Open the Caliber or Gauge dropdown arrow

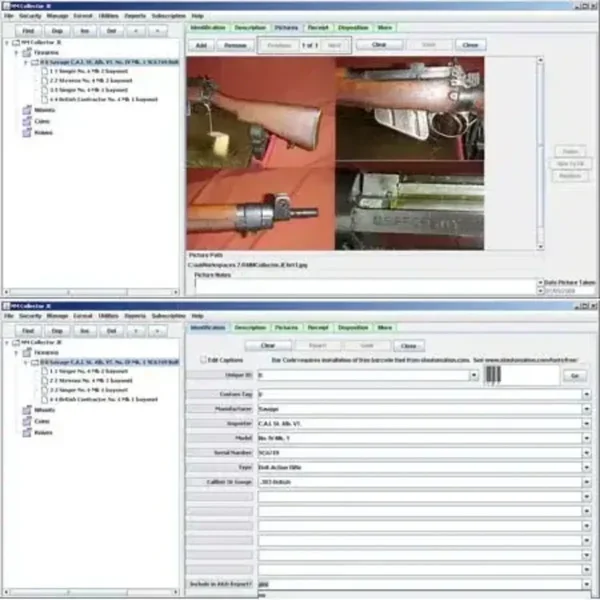coord(586,483)
